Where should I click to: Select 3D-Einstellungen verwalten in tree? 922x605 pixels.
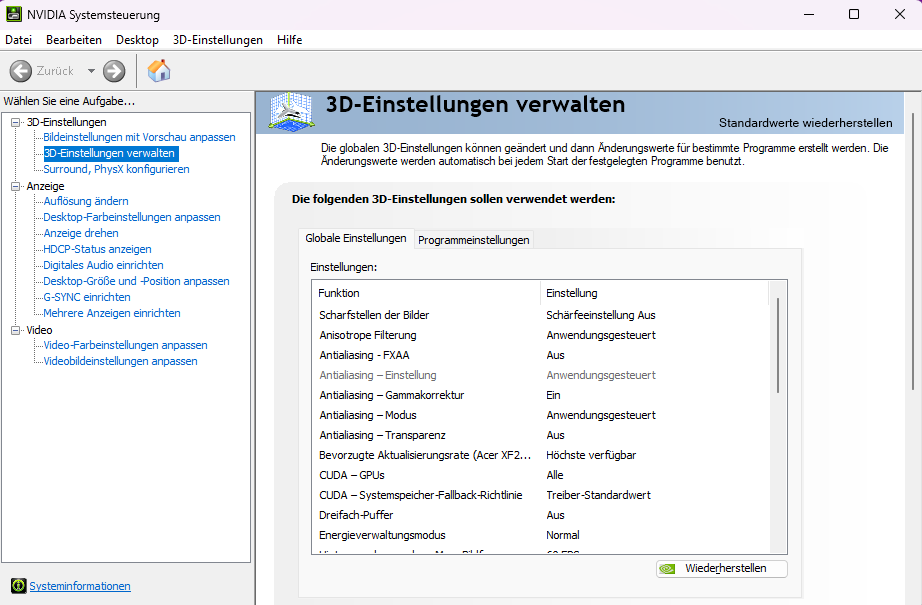point(109,153)
